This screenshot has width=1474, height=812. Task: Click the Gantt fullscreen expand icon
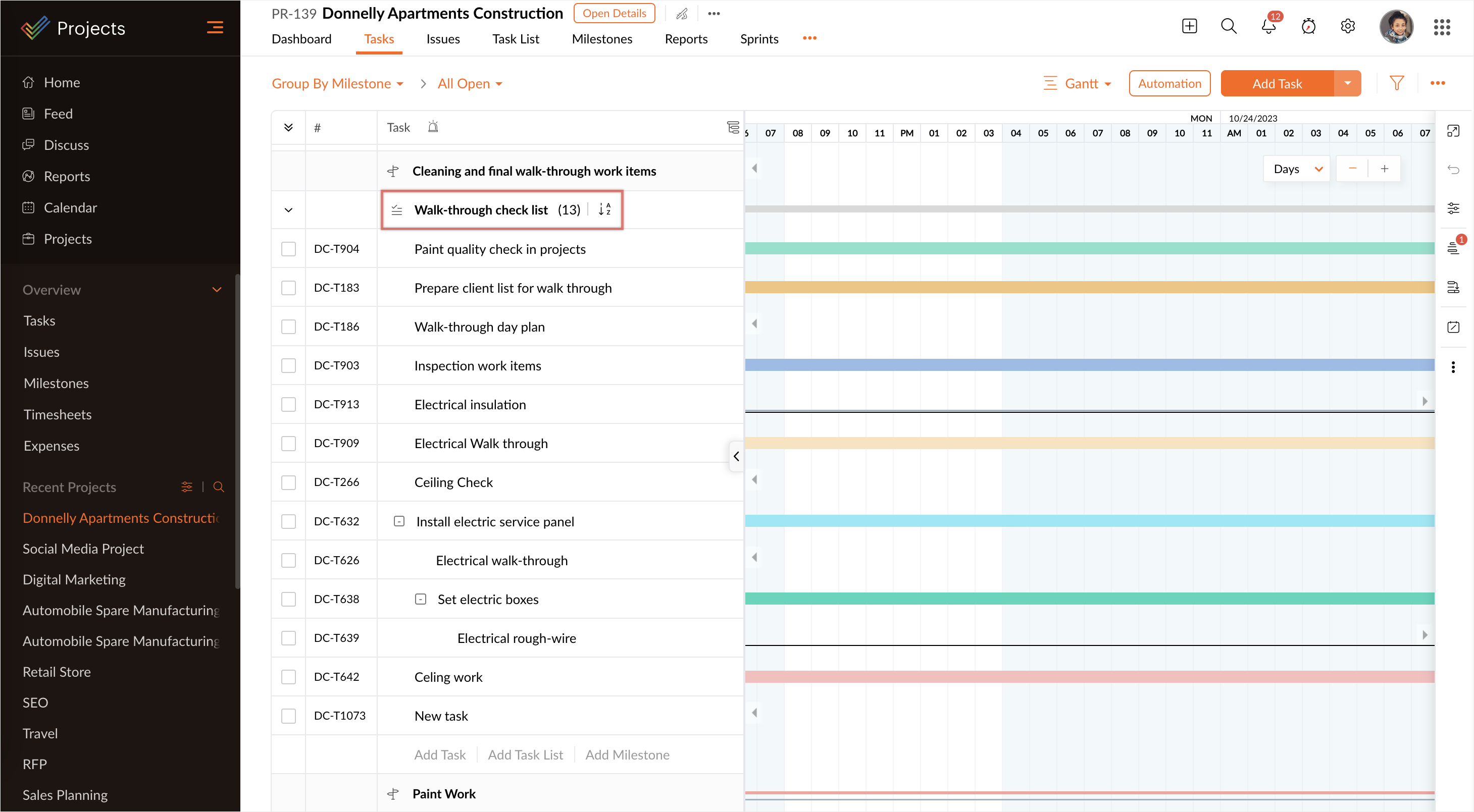(1453, 131)
